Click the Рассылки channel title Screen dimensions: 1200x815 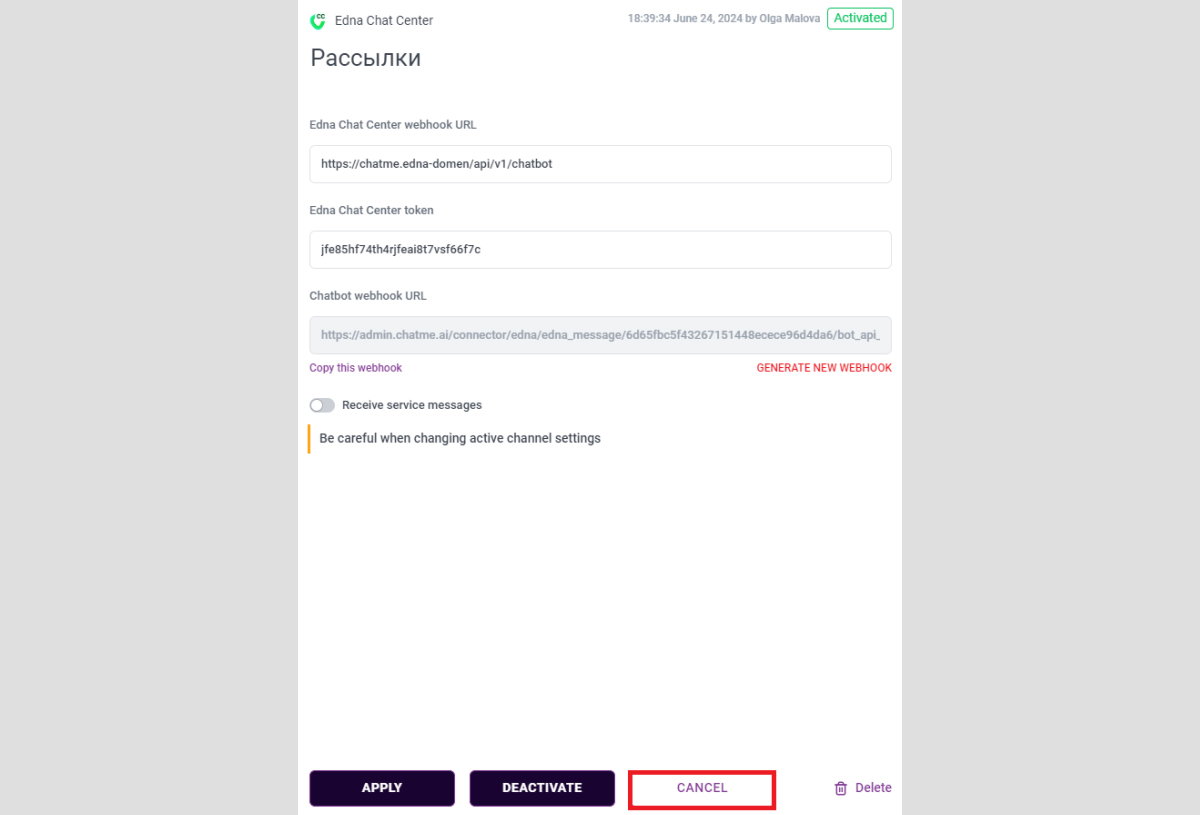point(365,58)
